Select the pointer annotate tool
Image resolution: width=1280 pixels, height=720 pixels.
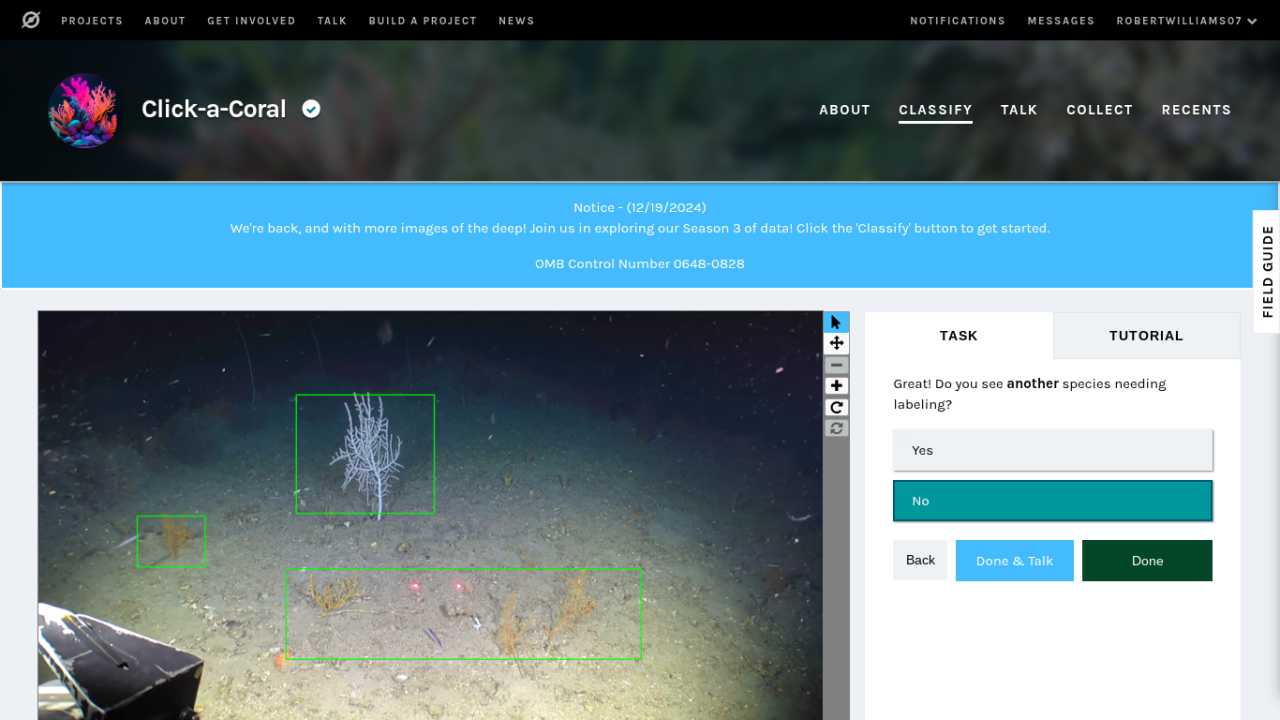coord(836,322)
